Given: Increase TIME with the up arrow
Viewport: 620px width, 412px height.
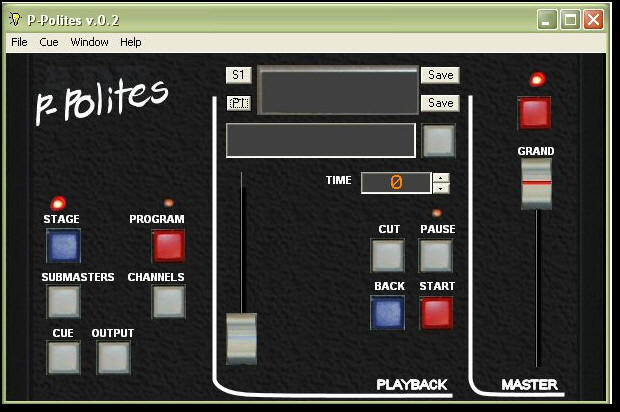Looking at the screenshot, I should click(x=441, y=178).
